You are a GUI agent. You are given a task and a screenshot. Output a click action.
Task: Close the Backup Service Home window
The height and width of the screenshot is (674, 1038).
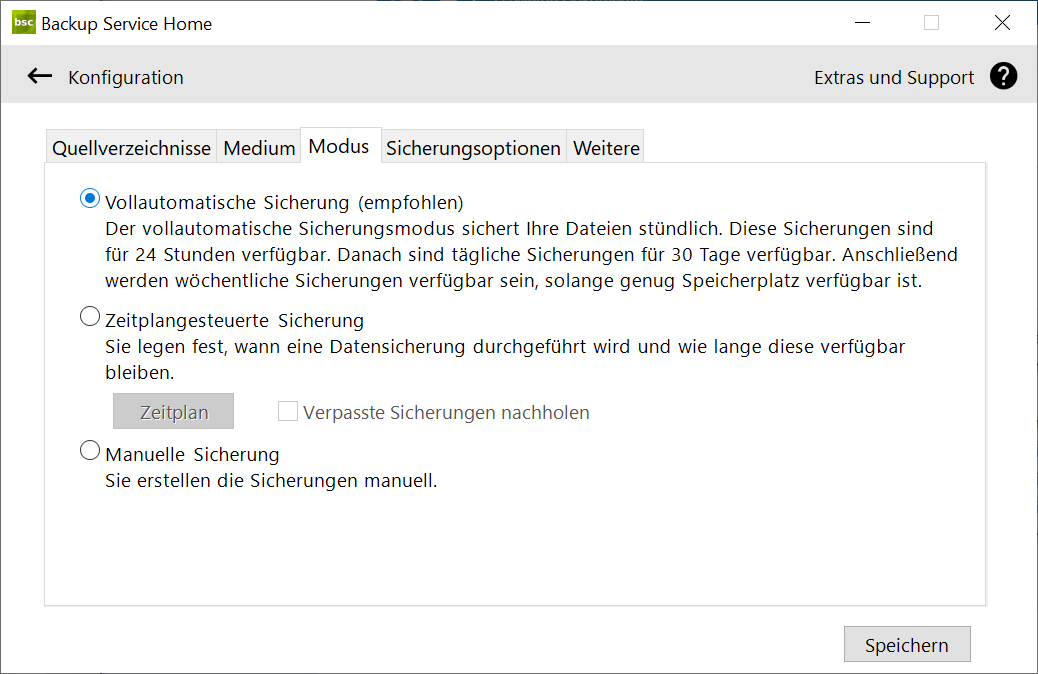(x=1002, y=23)
